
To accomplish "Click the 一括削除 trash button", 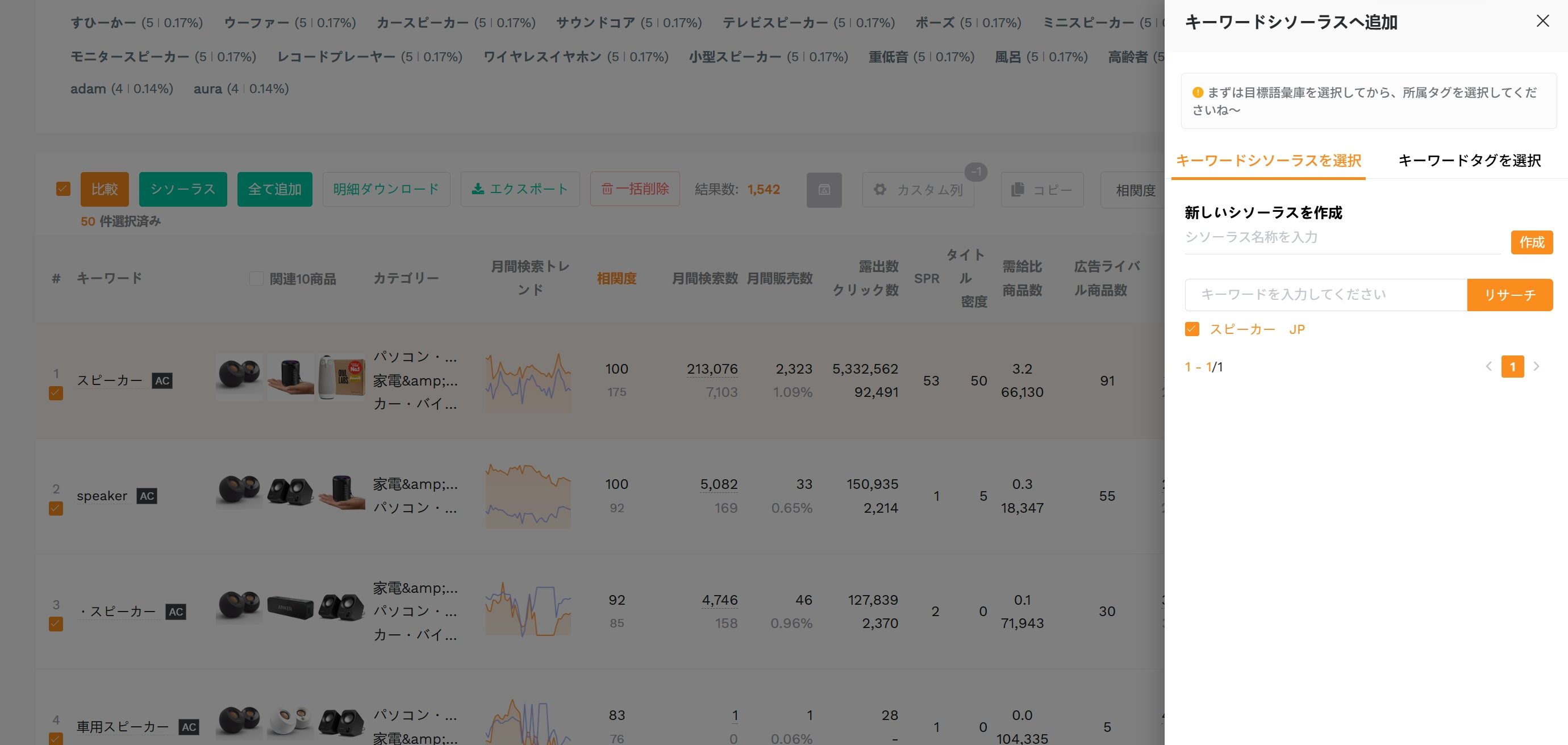I will (634, 189).
